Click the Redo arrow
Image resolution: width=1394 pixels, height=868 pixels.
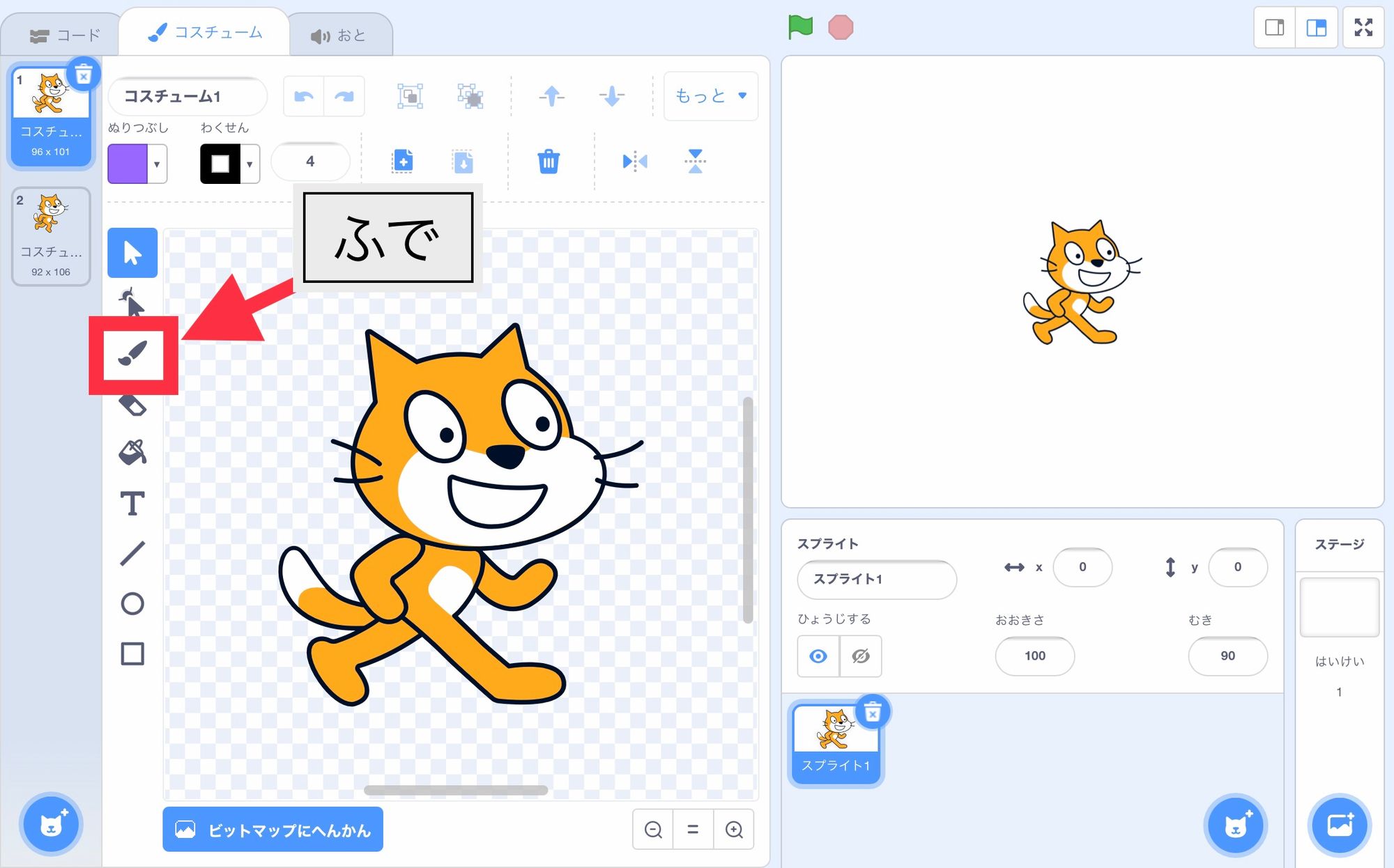[344, 96]
